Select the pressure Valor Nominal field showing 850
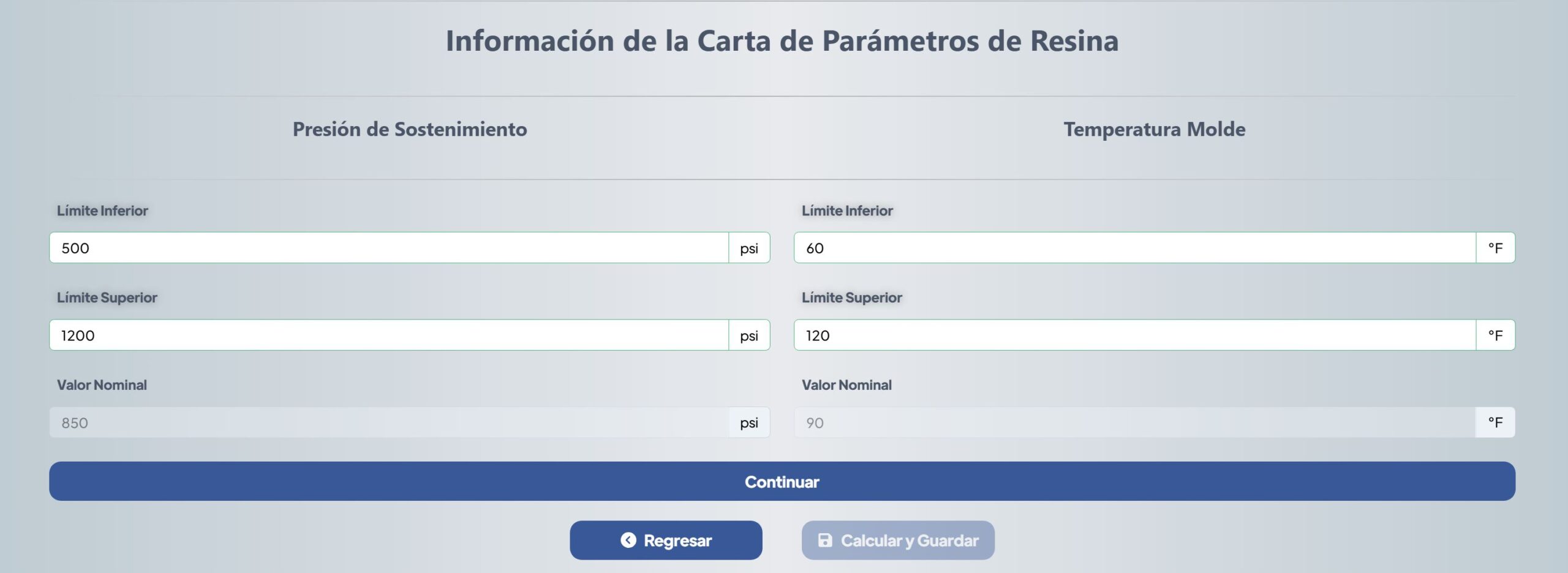The height and width of the screenshot is (573, 1568). coord(389,423)
